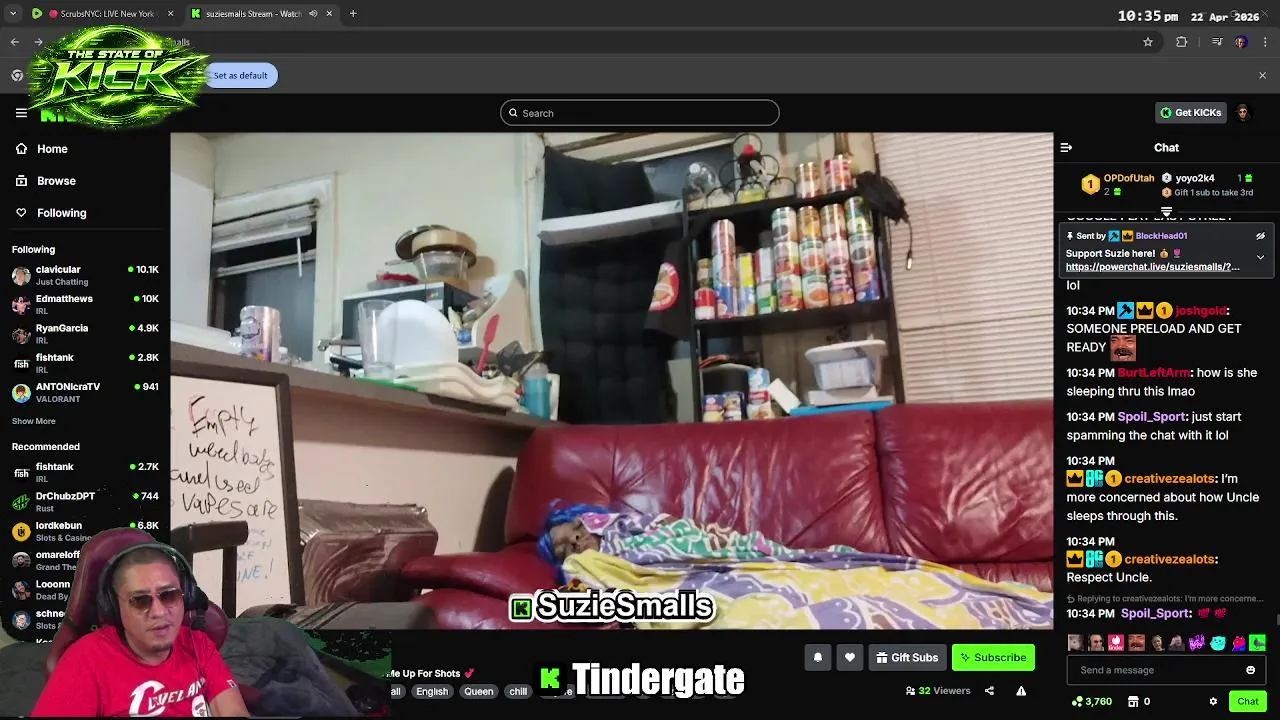Select the chill tag
This screenshot has width=1280, height=720.
coord(518,691)
